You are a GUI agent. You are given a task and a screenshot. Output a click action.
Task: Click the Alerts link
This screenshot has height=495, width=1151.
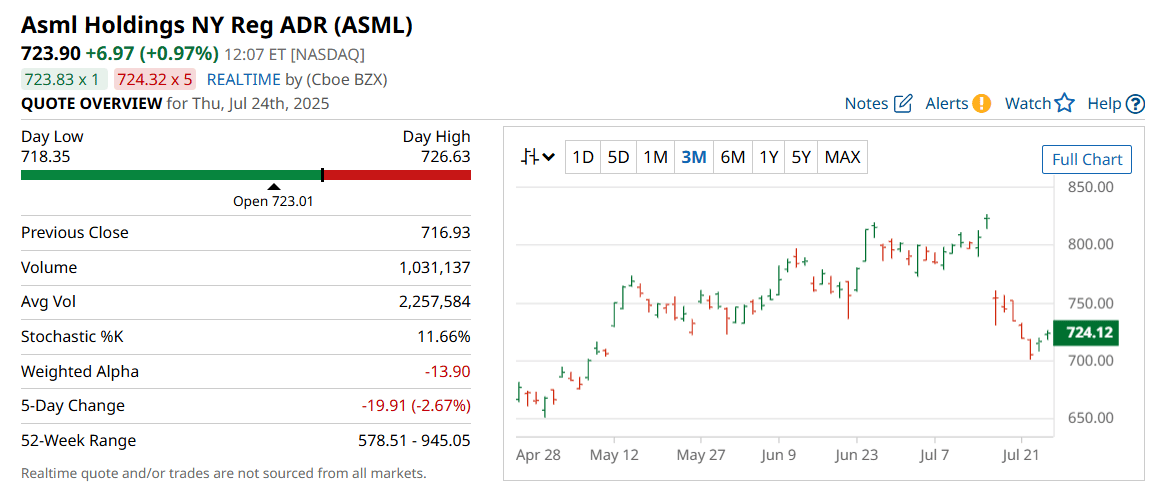pos(947,104)
